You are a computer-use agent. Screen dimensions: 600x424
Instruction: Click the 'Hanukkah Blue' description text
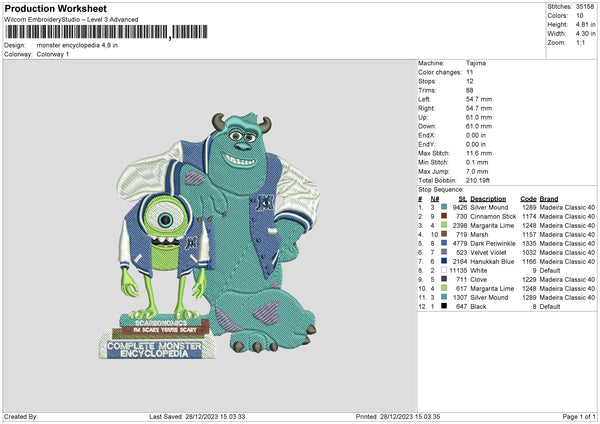pos(492,262)
